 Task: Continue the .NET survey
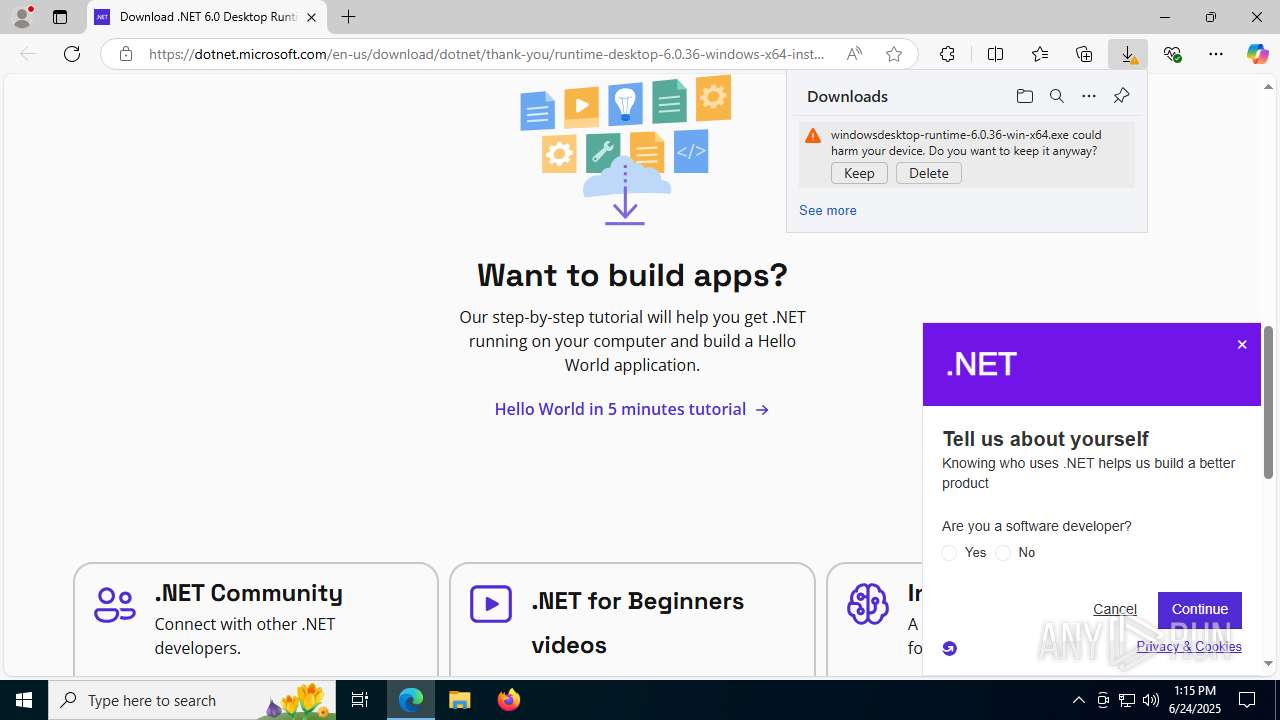pyautogui.click(x=1200, y=609)
